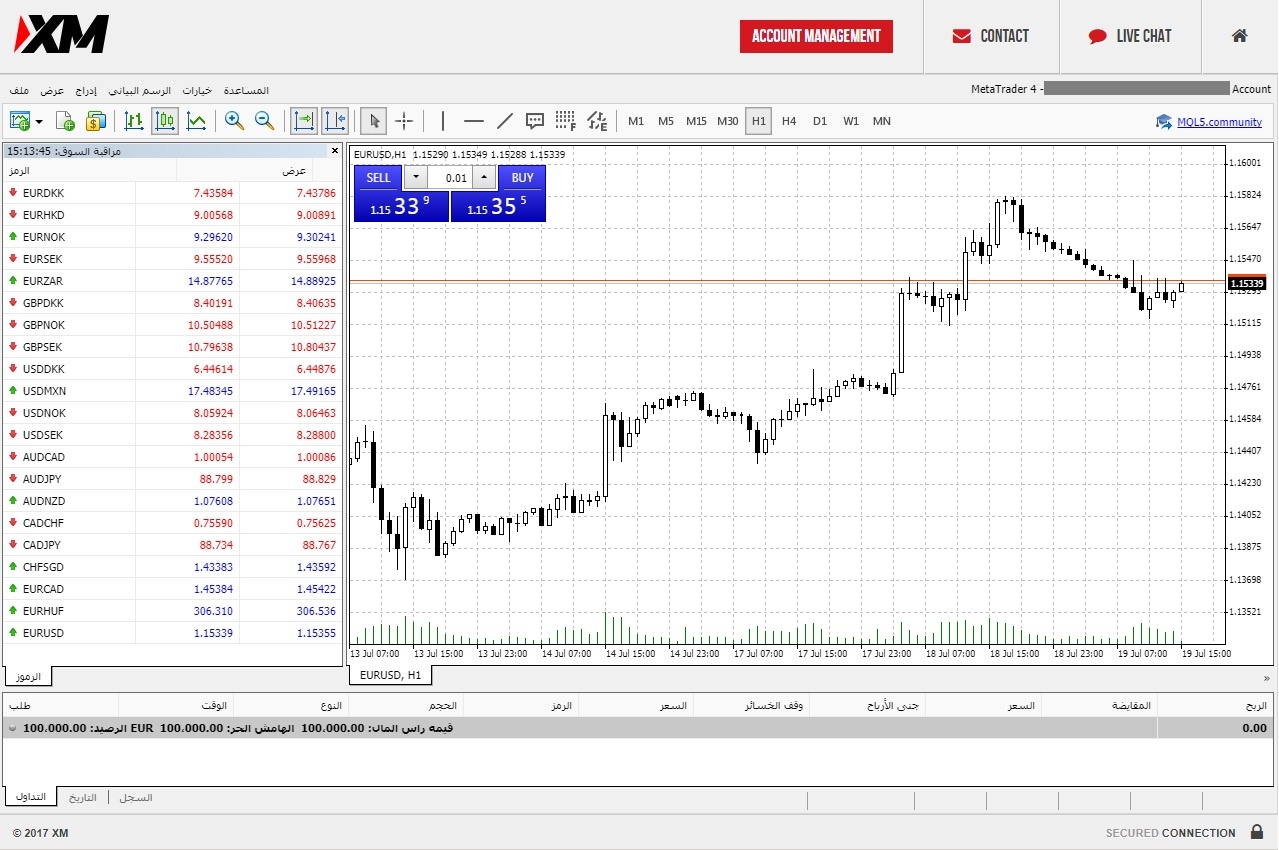Set timeframe to MN
This screenshot has width=1279, height=850.
pos(882,121)
